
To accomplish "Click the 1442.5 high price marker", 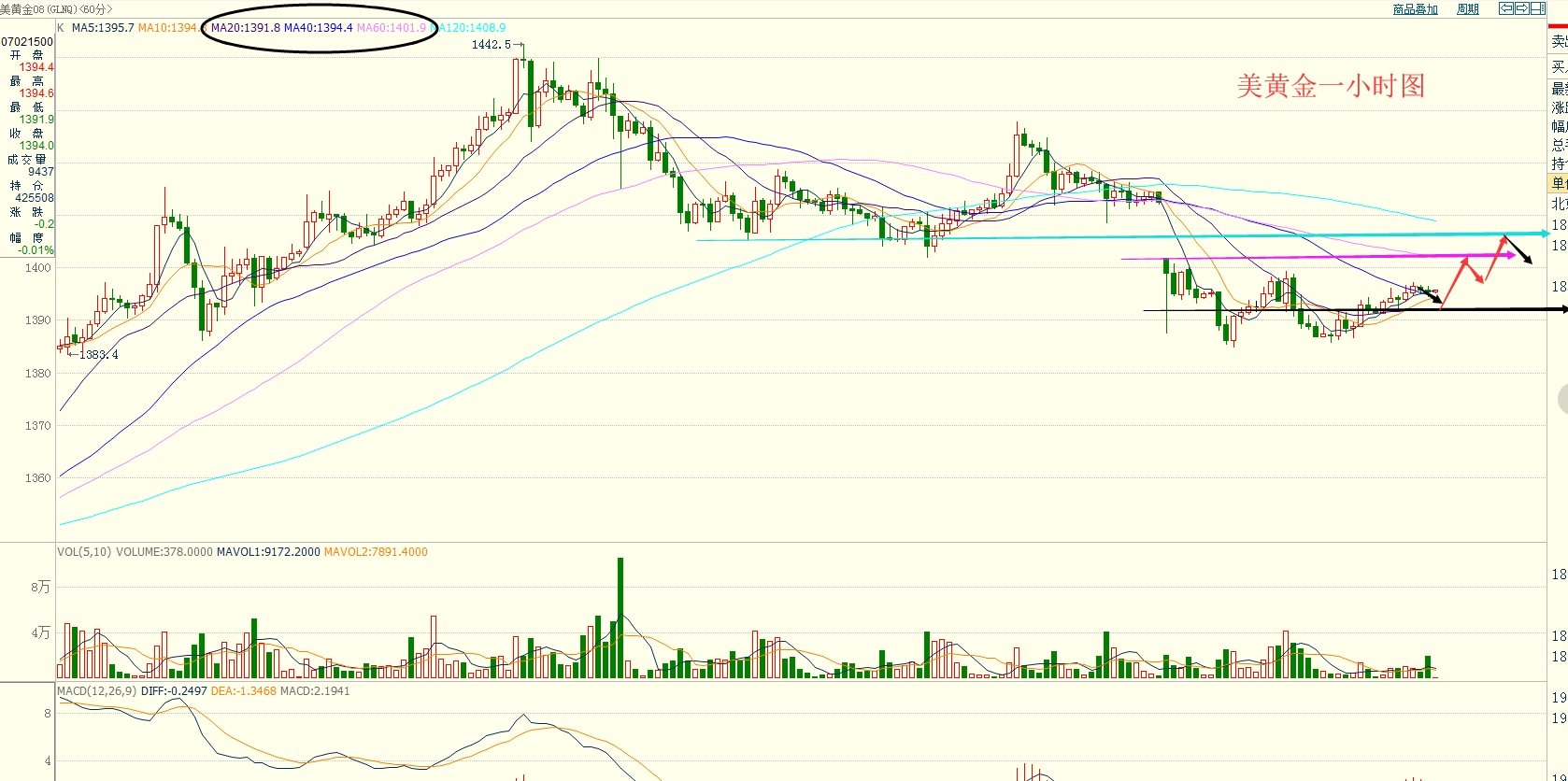I will coord(491,45).
